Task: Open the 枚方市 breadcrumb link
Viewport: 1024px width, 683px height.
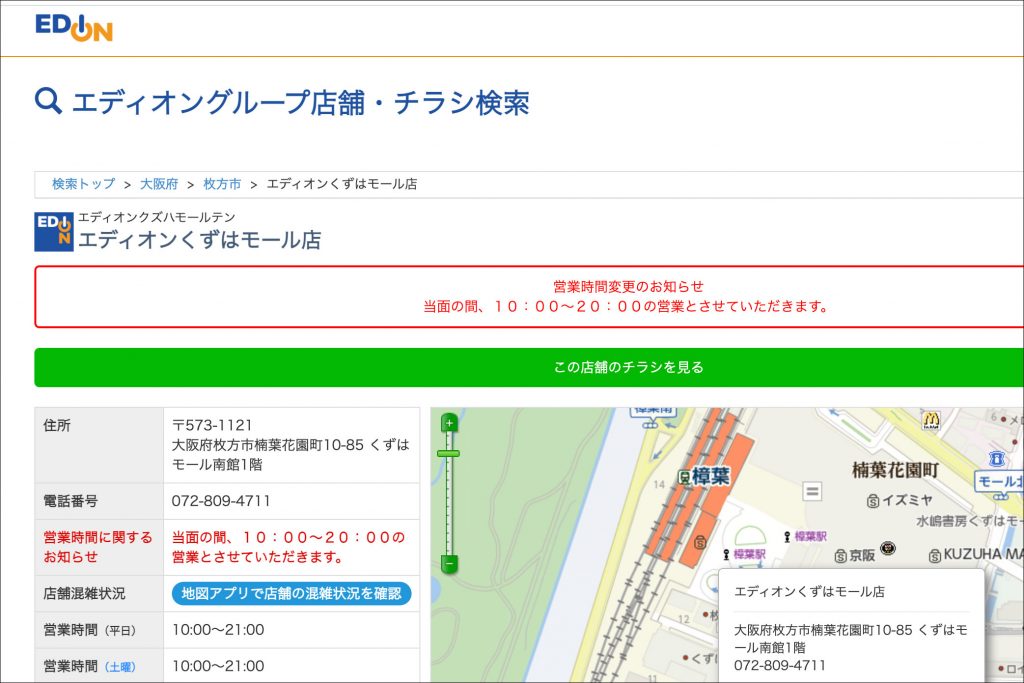Action: (x=222, y=184)
